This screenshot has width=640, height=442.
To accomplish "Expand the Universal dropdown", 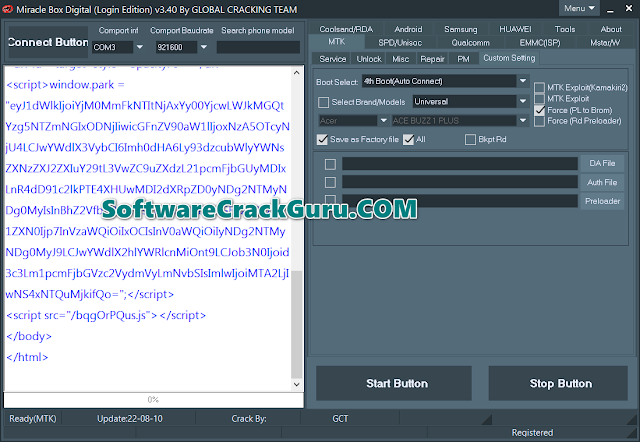I will [522, 101].
